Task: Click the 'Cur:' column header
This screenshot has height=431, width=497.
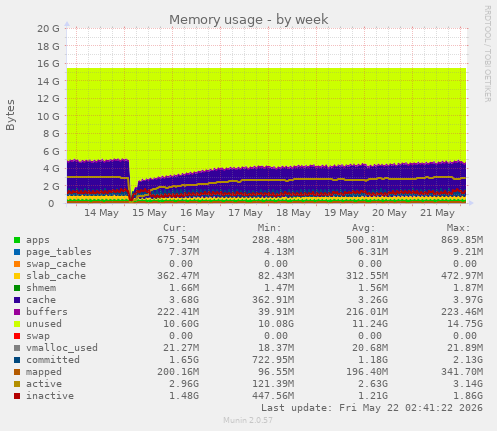Action: (175, 228)
